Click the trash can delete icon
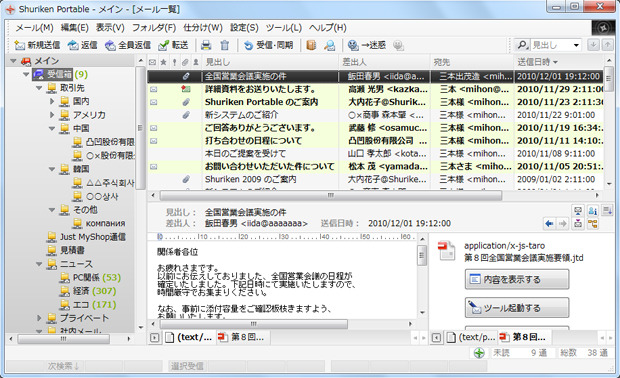This screenshot has width=620, height=378. 225,45
